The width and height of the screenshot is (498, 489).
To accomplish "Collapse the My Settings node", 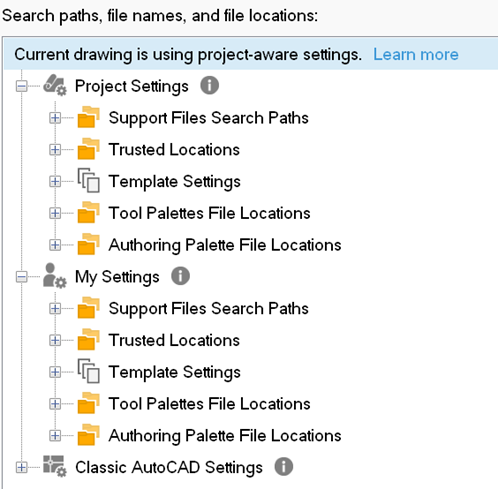I will tap(22, 277).
